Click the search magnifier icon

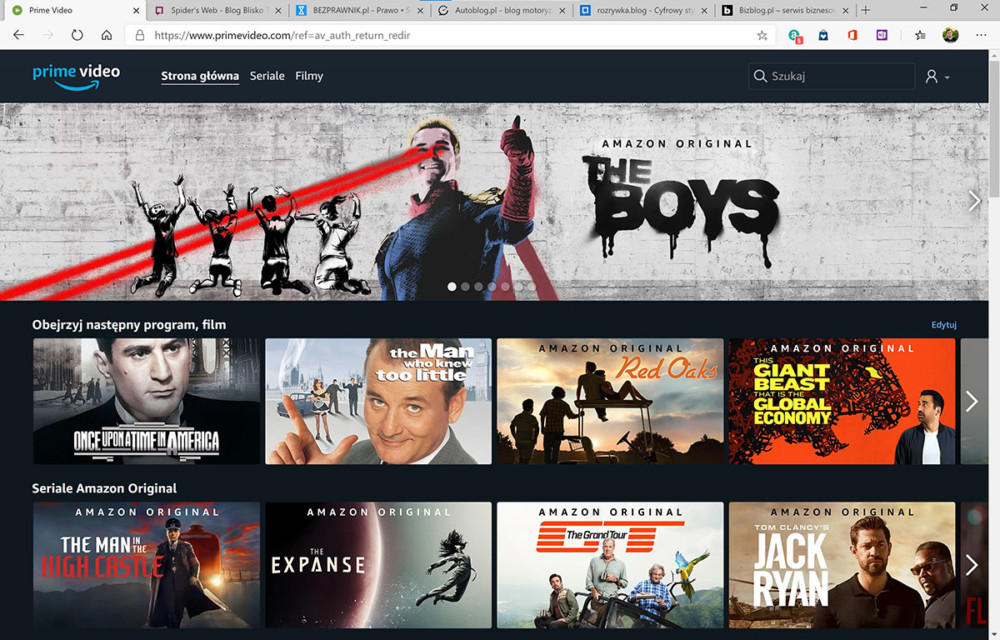click(760, 76)
